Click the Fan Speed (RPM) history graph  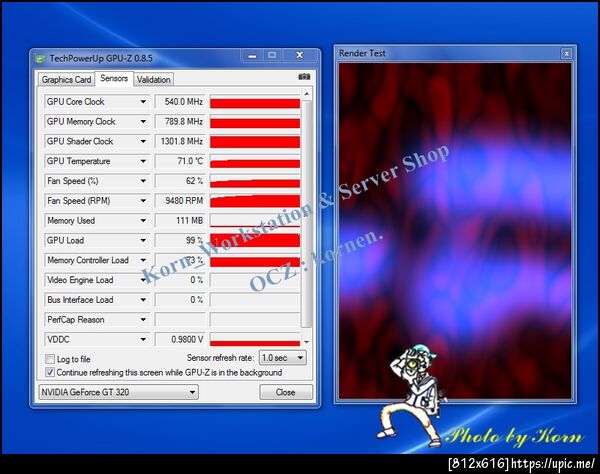[x=255, y=201]
